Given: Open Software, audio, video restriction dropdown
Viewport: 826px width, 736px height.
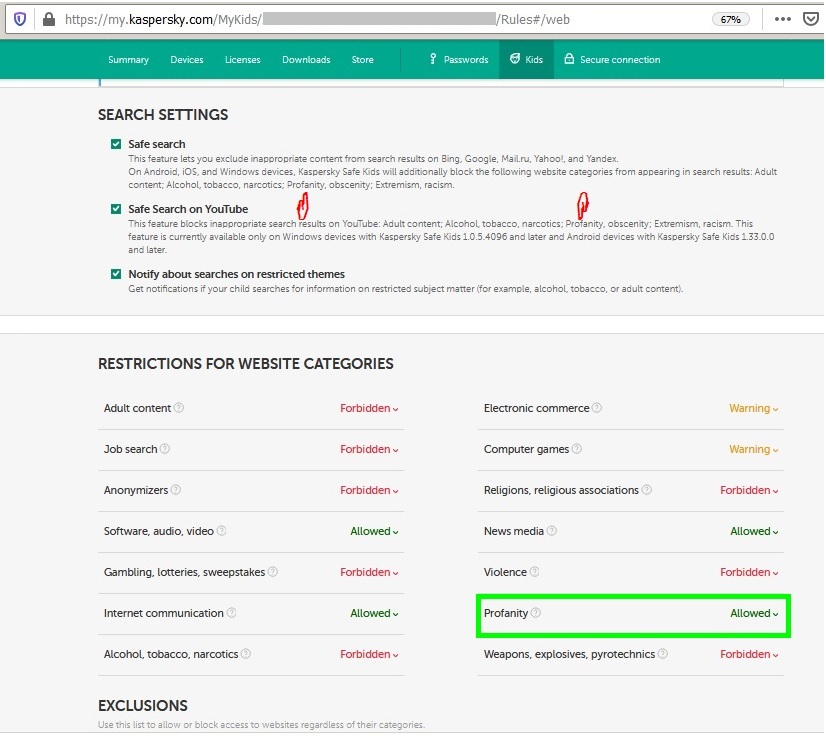Looking at the screenshot, I should tap(374, 532).
